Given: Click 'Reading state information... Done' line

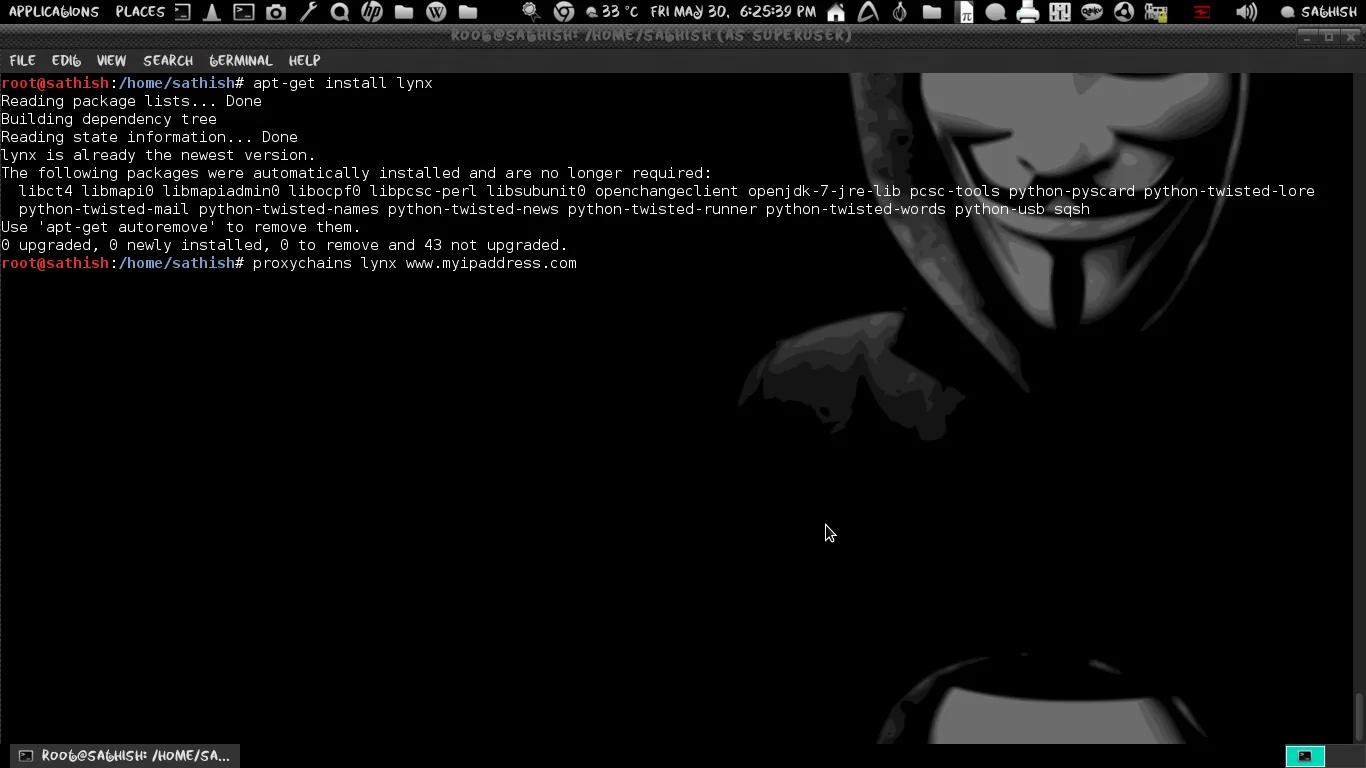Looking at the screenshot, I should coord(149,137).
